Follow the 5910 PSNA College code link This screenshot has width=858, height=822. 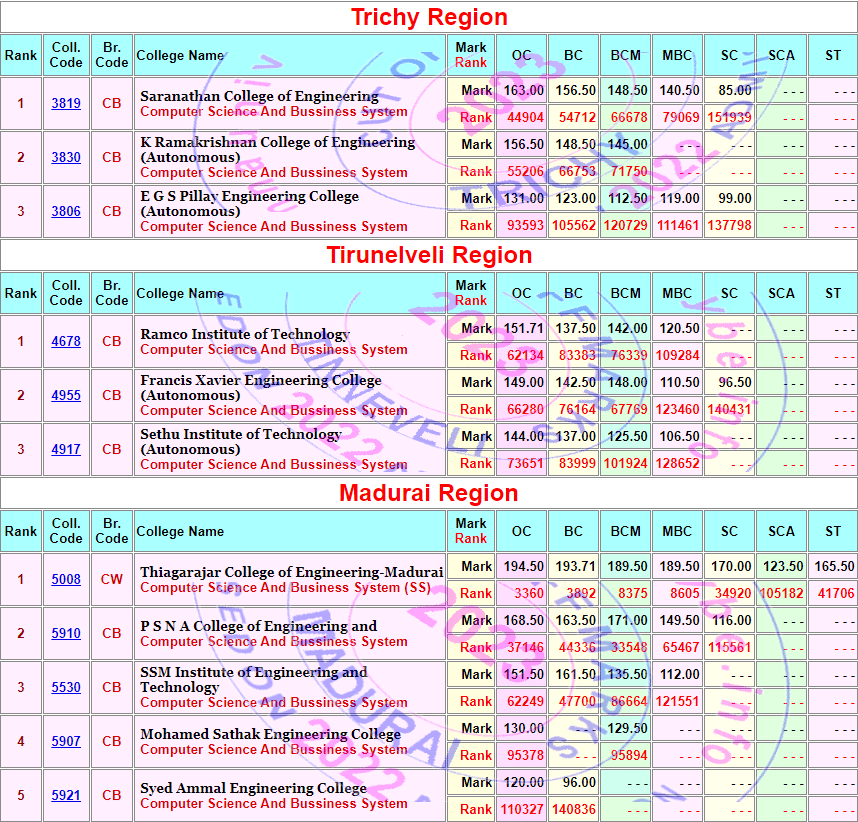point(66,633)
